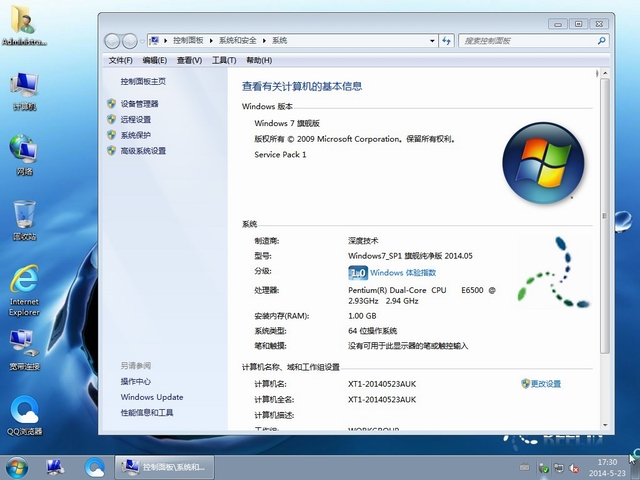
Task: Open Advanced system settings (高级系统设置)
Action: pyautogui.click(x=143, y=151)
